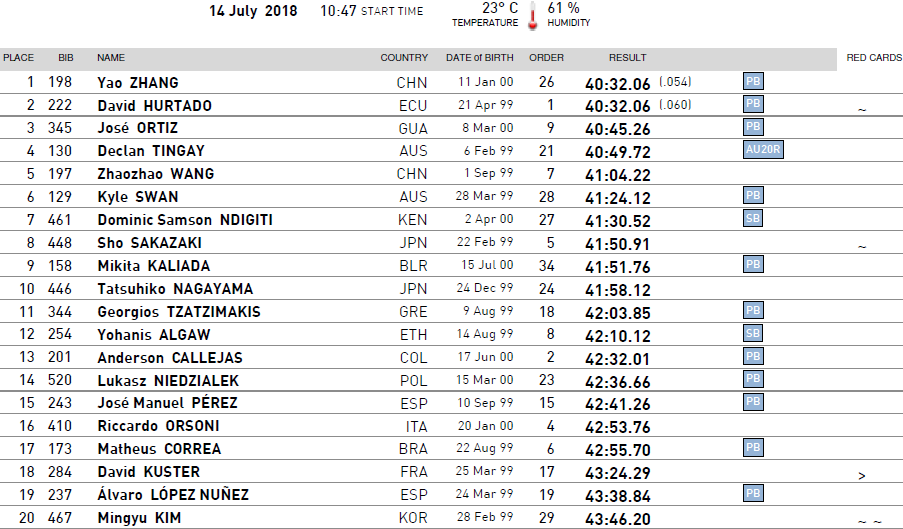This screenshot has width=903, height=529.
Task: Click the PB badge for Mikita KALIADA
Action: coord(753,264)
